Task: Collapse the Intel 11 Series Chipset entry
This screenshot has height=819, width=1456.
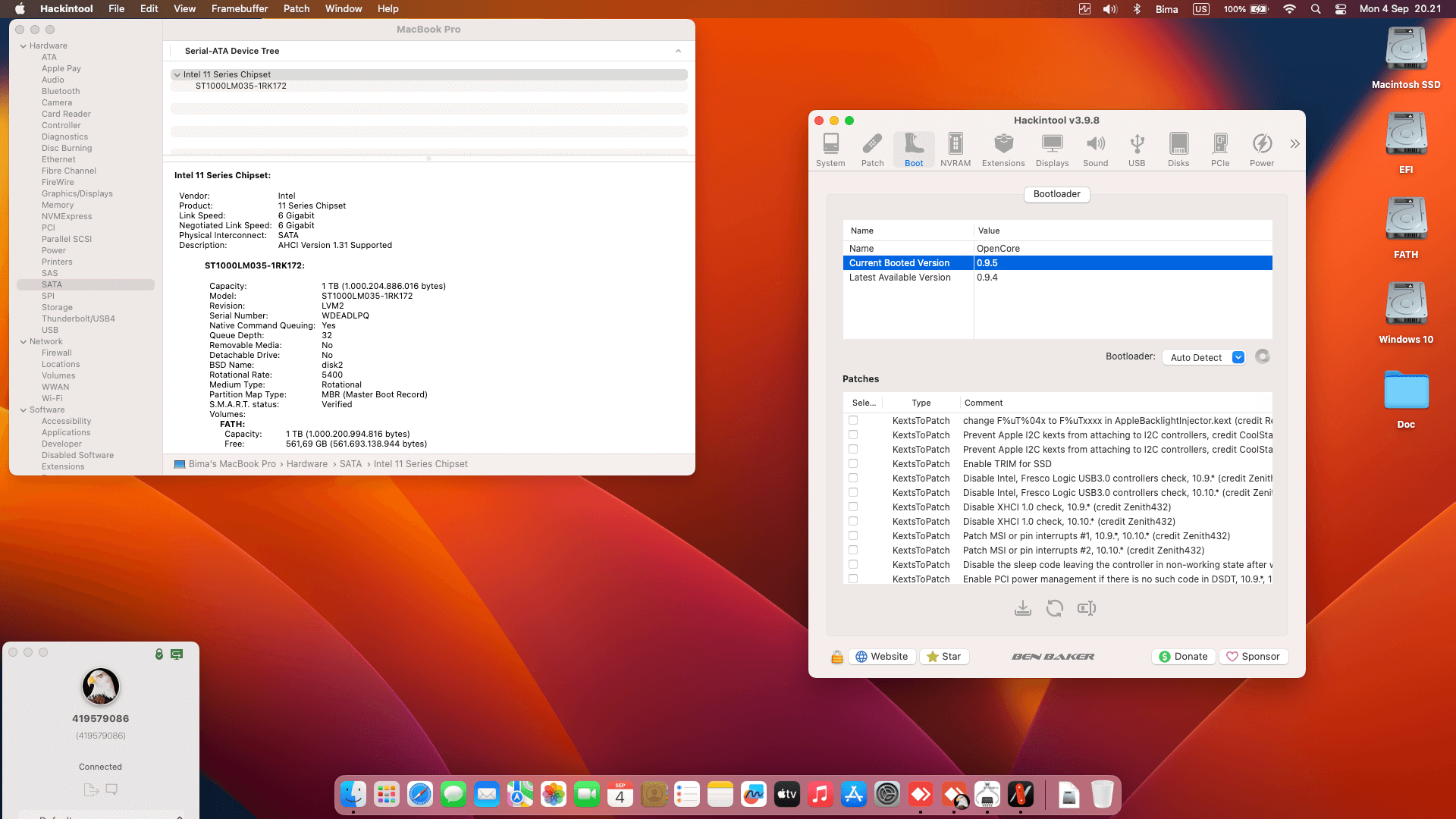Action: pyautogui.click(x=177, y=74)
